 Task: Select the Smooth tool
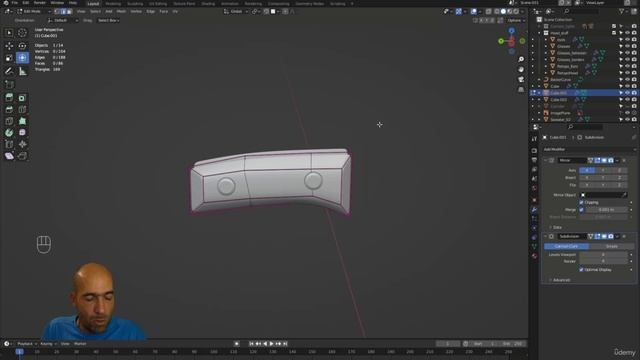22,133
